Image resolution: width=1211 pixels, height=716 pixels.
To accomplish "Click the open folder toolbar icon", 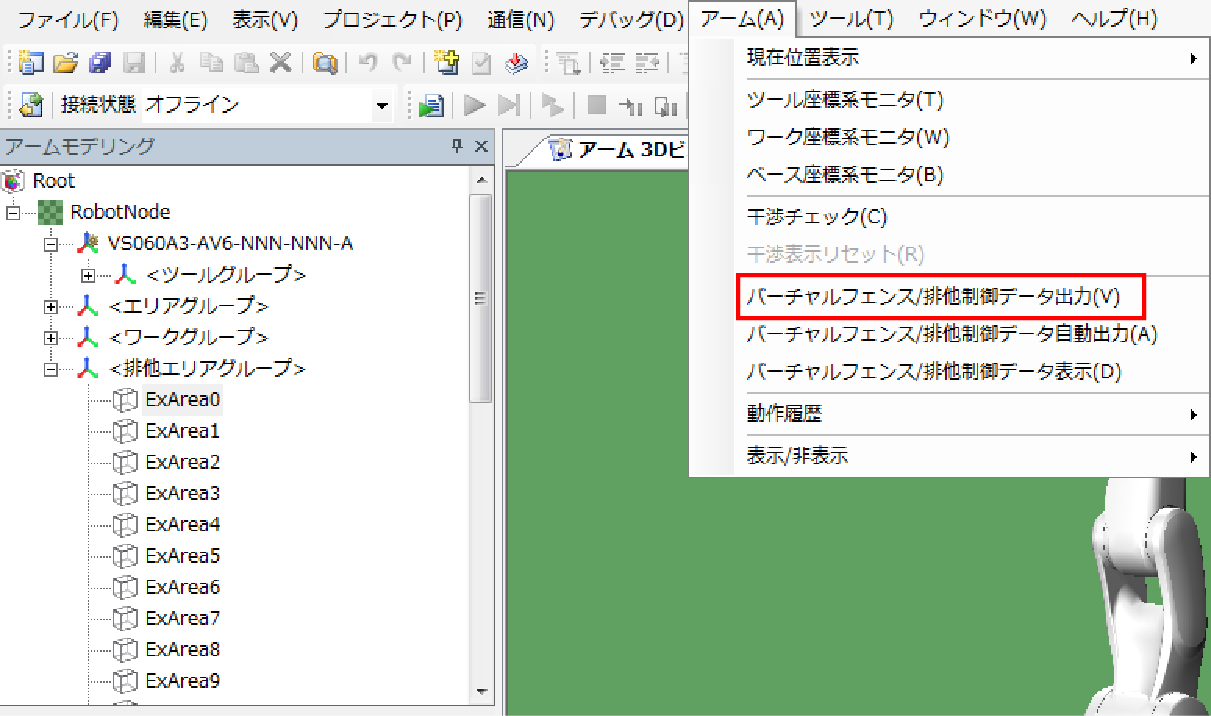I will pyautogui.click(x=65, y=63).
